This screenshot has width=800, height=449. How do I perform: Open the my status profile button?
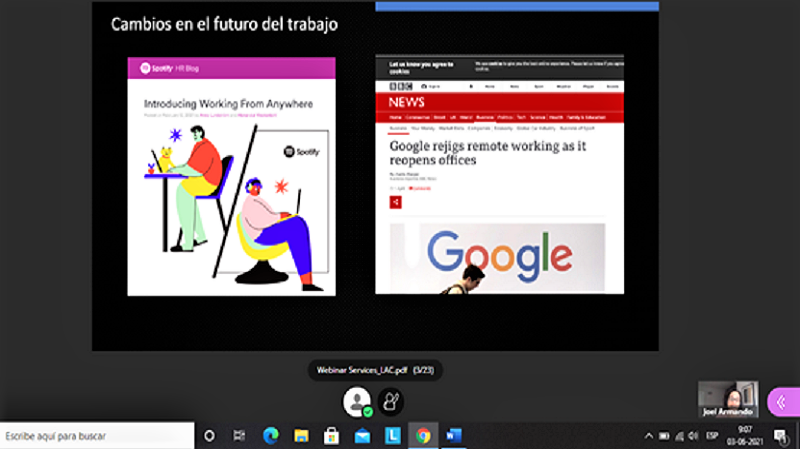coord(357,402)
